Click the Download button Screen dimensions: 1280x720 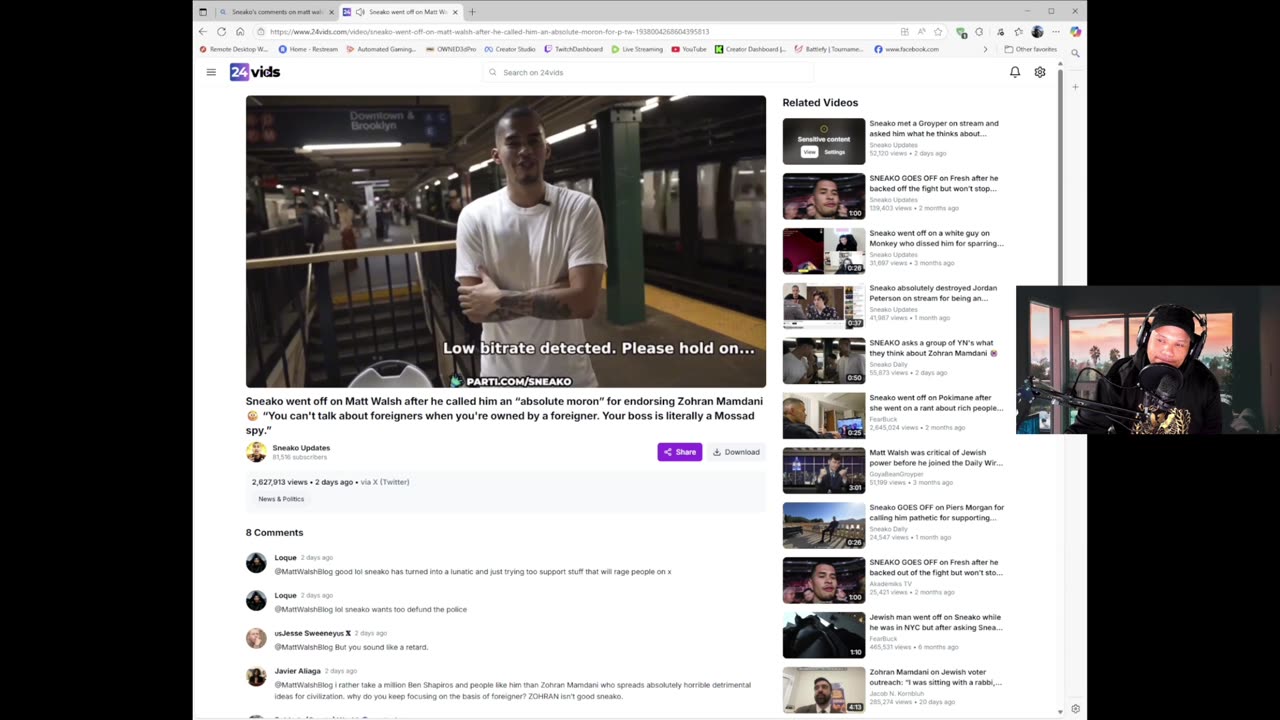tap(736, 452)
